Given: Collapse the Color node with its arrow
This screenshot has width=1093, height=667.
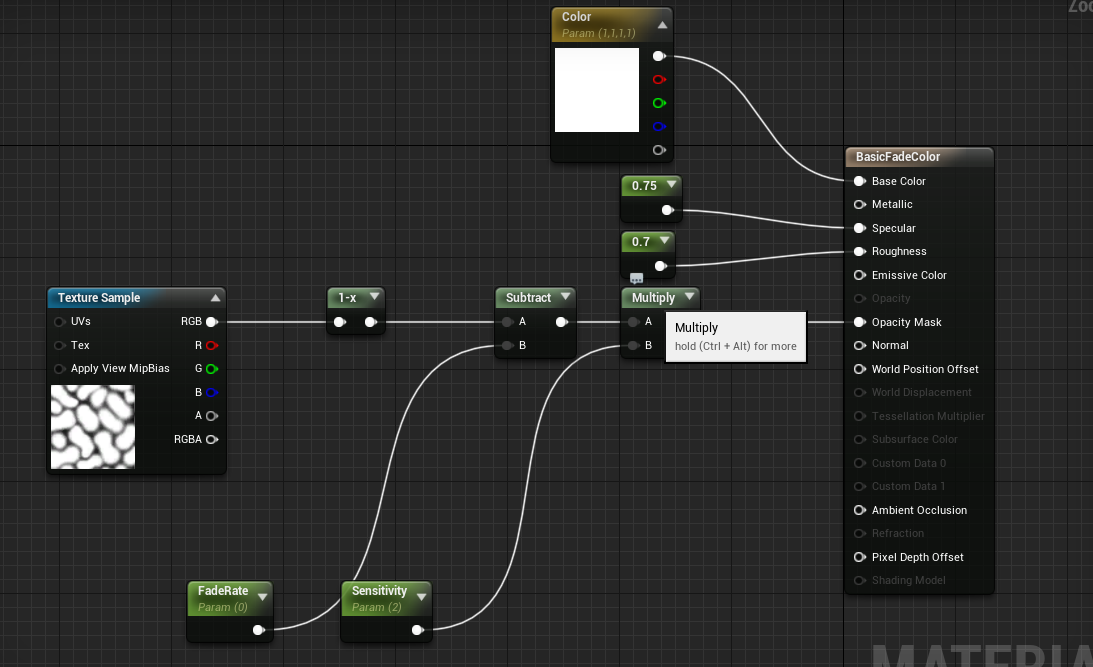Looking at the screenshot, I should point(662,25).
